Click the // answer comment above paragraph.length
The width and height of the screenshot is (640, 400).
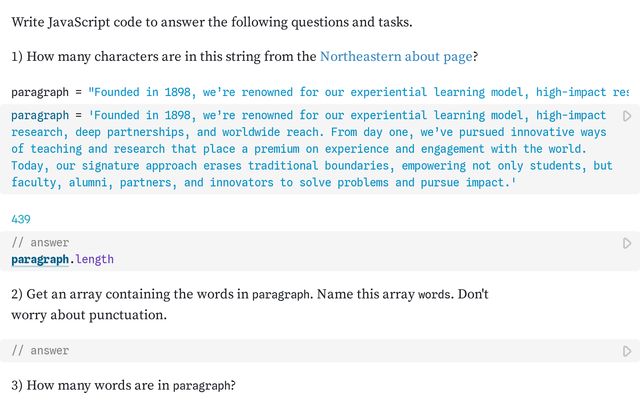(40, 242)
